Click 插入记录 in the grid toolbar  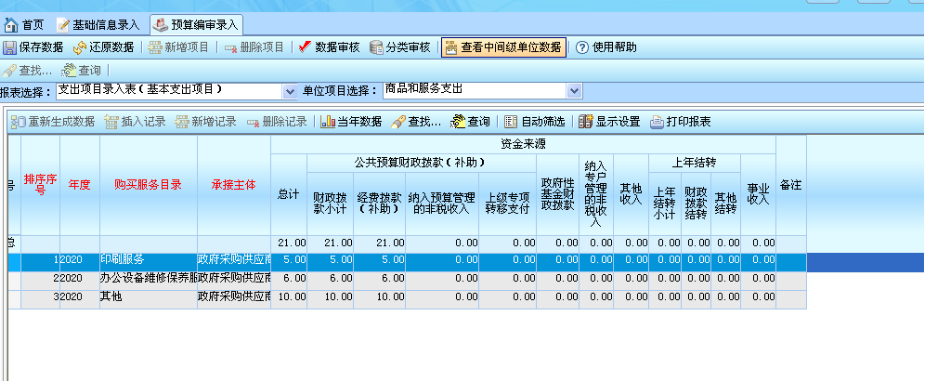coord(135,121)
